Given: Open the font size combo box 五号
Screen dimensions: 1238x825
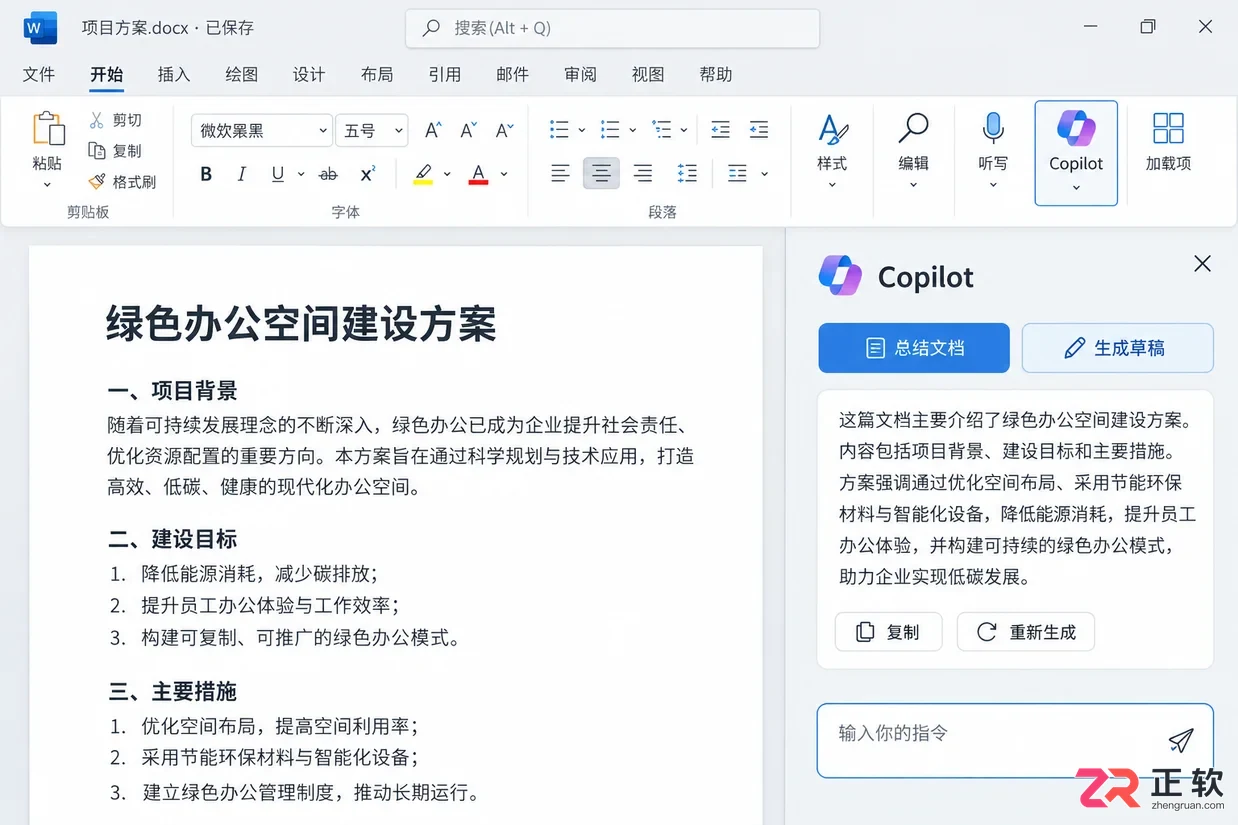Looking at the screenshot, I should pos(371,131).
